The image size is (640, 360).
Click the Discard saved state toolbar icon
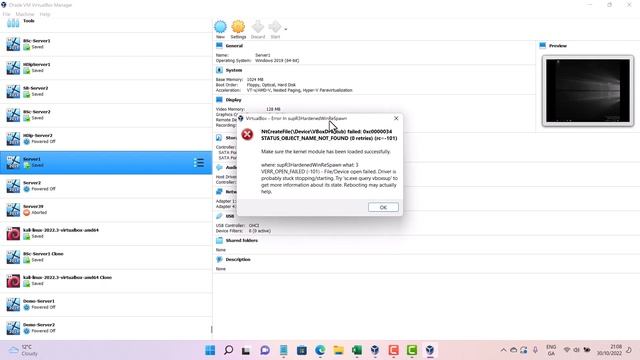tap(258, 29)
